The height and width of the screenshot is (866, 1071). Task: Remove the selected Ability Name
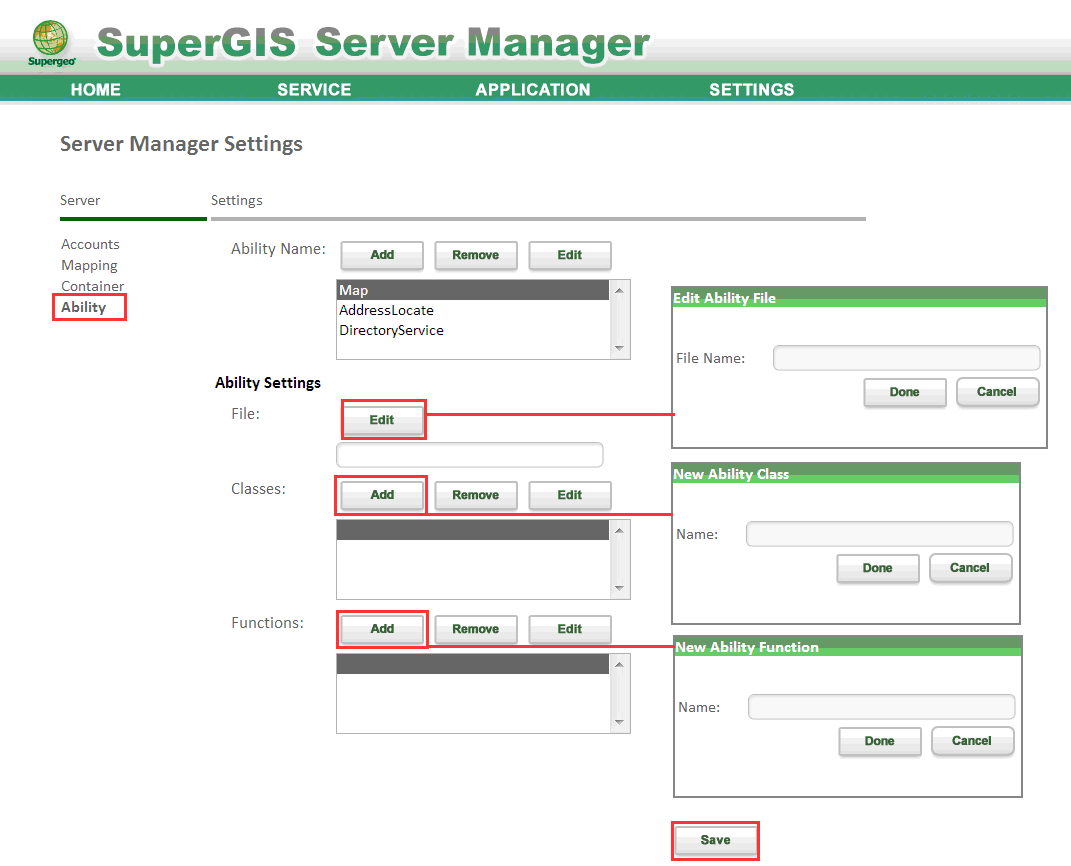coord(475,255)
